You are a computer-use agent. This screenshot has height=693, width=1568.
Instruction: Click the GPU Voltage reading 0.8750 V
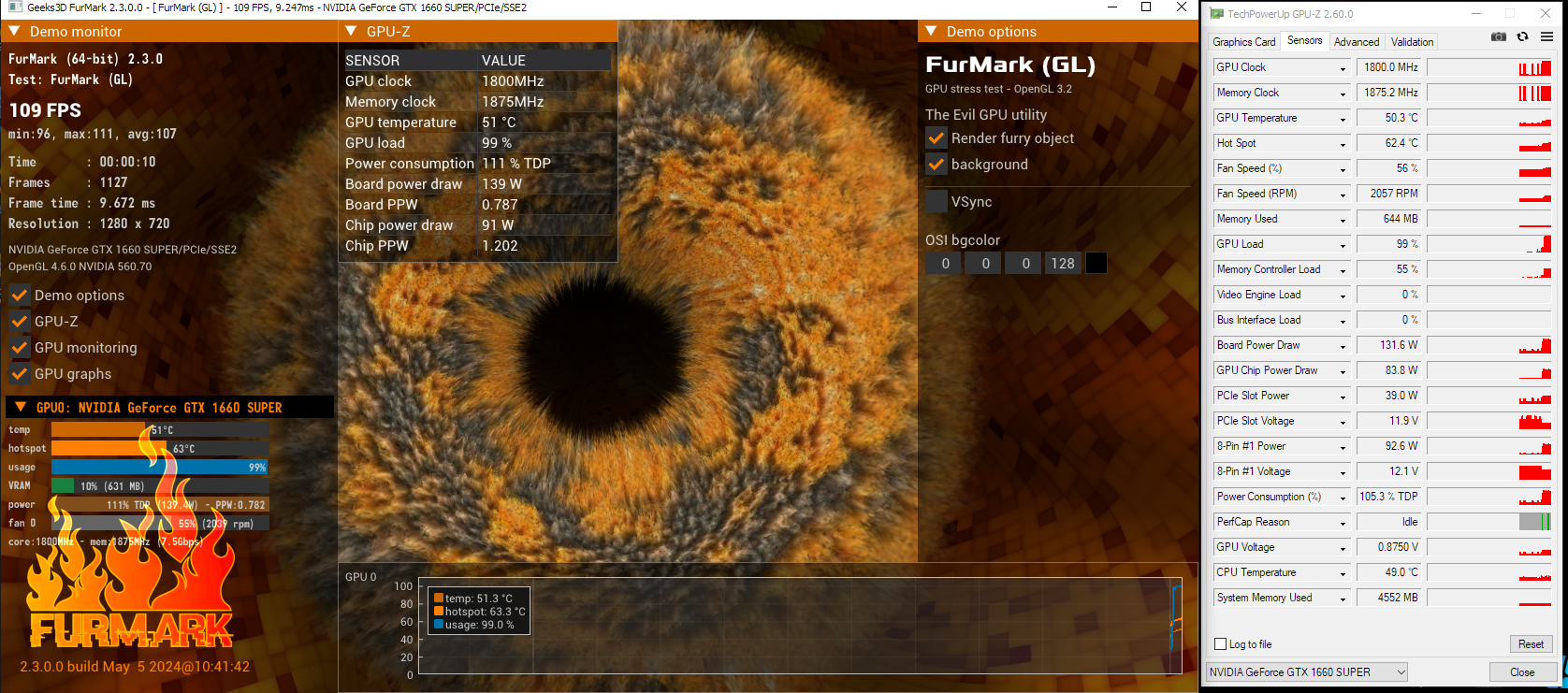[1387, 547]
